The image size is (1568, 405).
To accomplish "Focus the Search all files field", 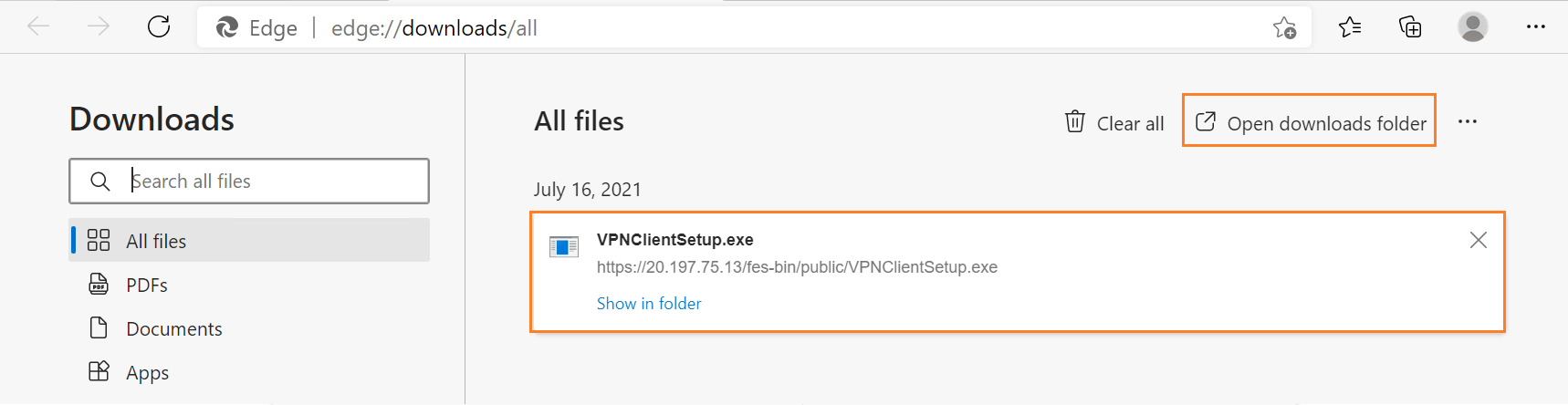I will (x=249, y=182).
